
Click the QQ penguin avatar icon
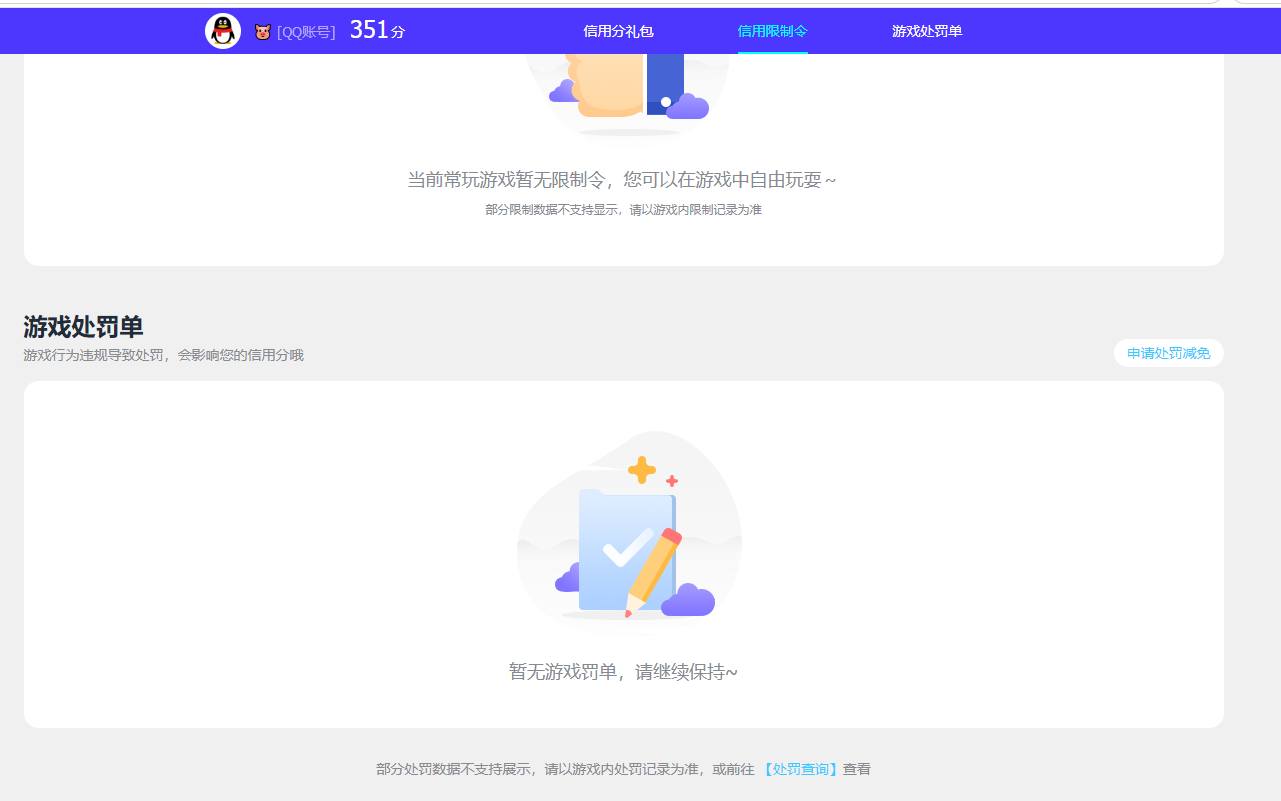coord(223,31)
